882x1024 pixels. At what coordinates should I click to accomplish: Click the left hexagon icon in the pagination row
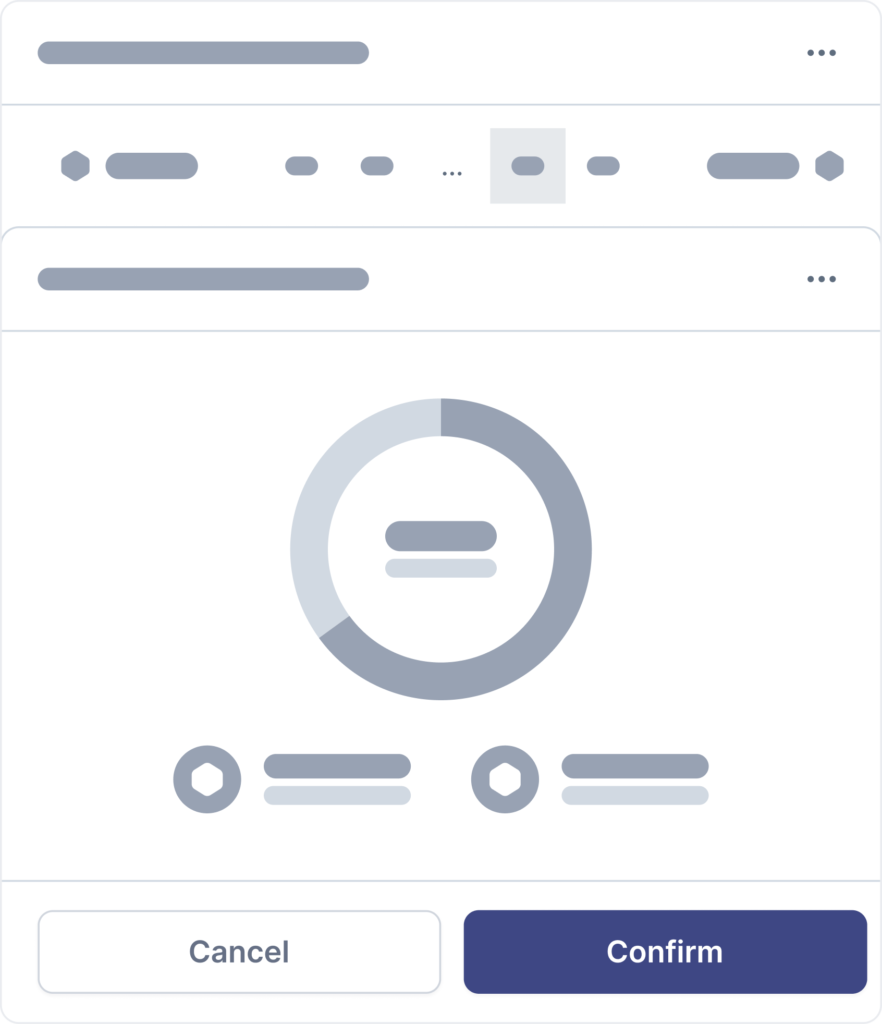coord(75,166)
